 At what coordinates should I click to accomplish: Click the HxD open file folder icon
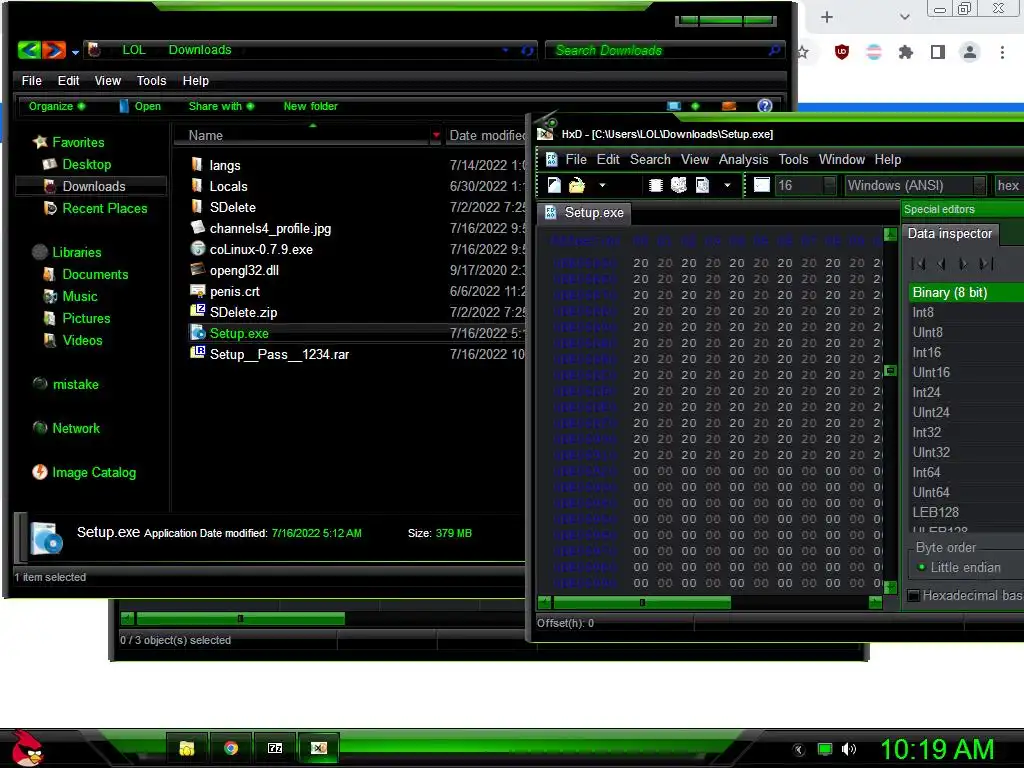click(x=577, y=185)
